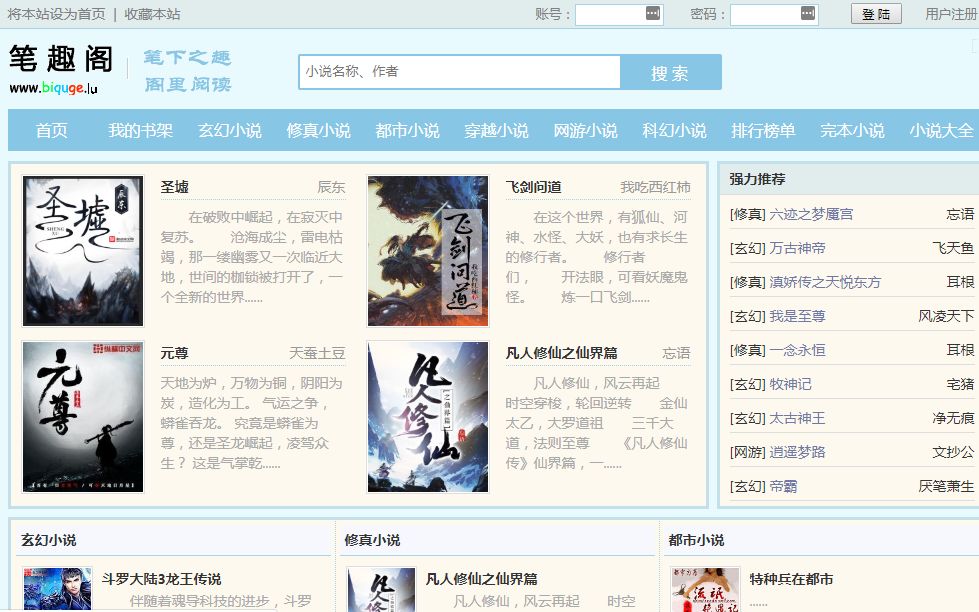Click the password manager icon in password field
Viewport: 979px width, 612px height.
[807, 13]
